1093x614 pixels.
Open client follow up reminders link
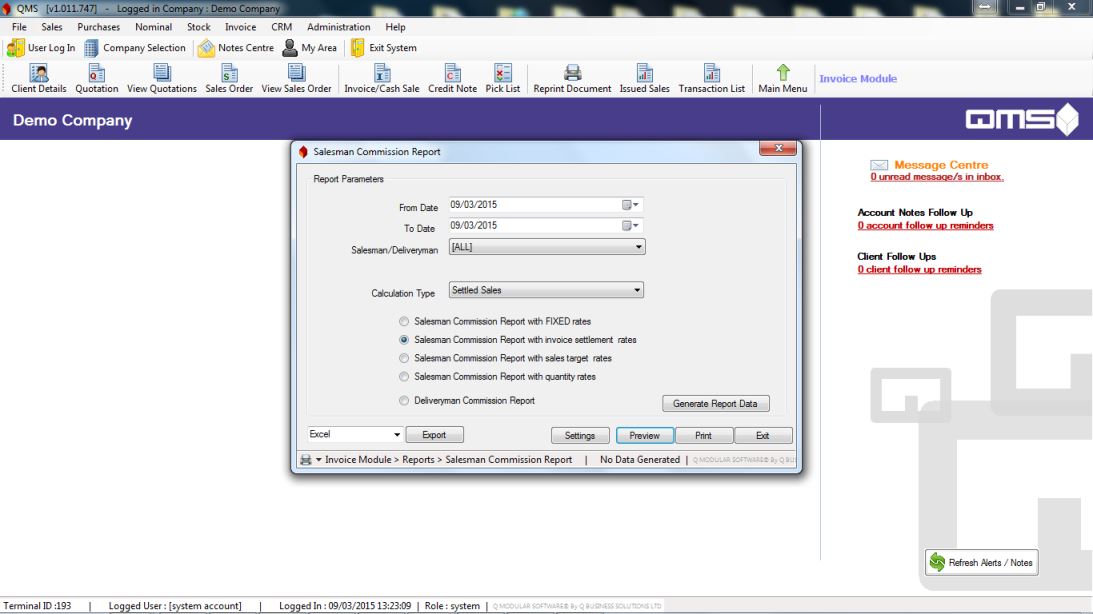click(x=919, y=270)
